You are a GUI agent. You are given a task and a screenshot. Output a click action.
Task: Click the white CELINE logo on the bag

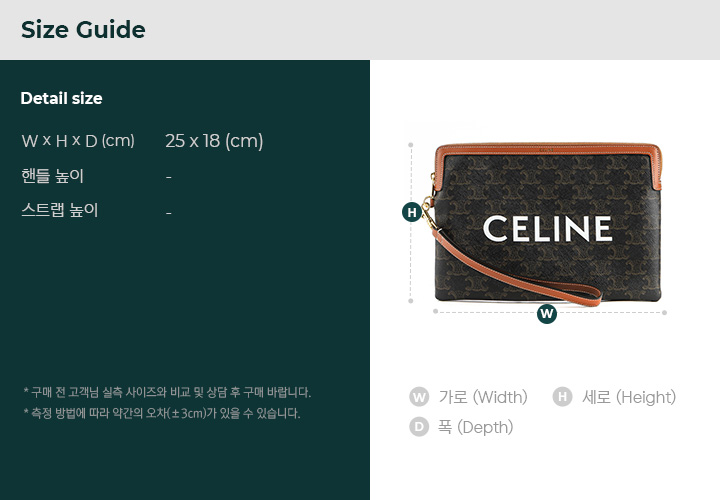coord(547,228)
